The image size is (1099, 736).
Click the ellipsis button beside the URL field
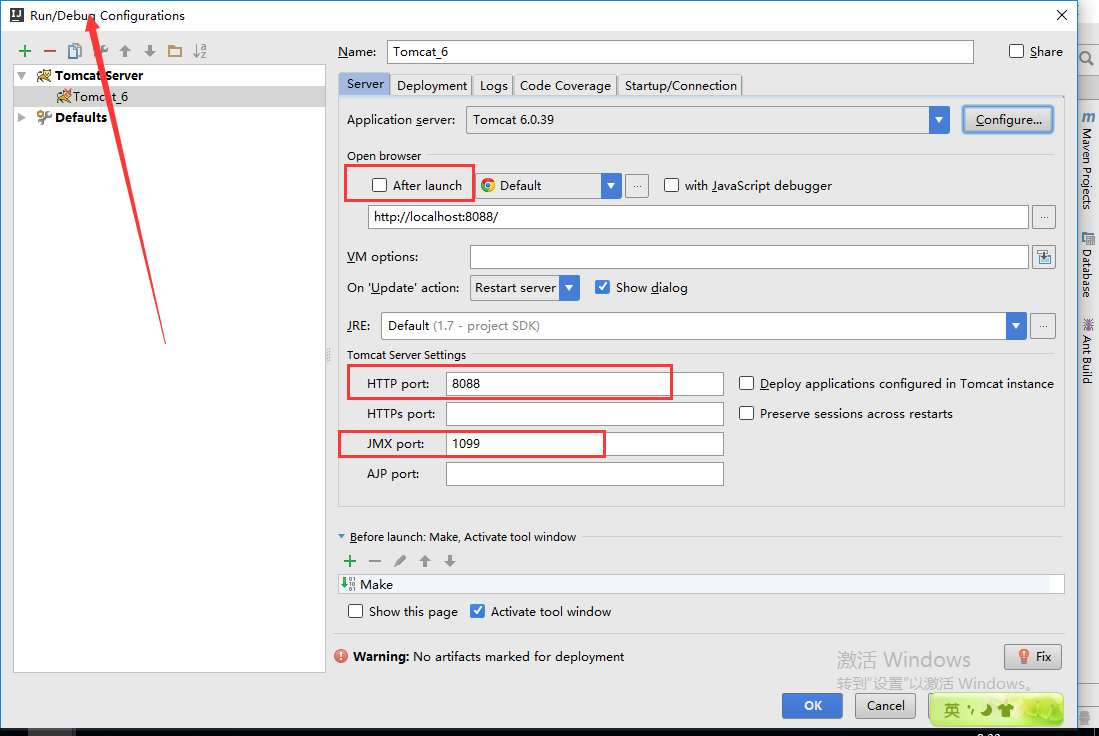click(1044, 217)
